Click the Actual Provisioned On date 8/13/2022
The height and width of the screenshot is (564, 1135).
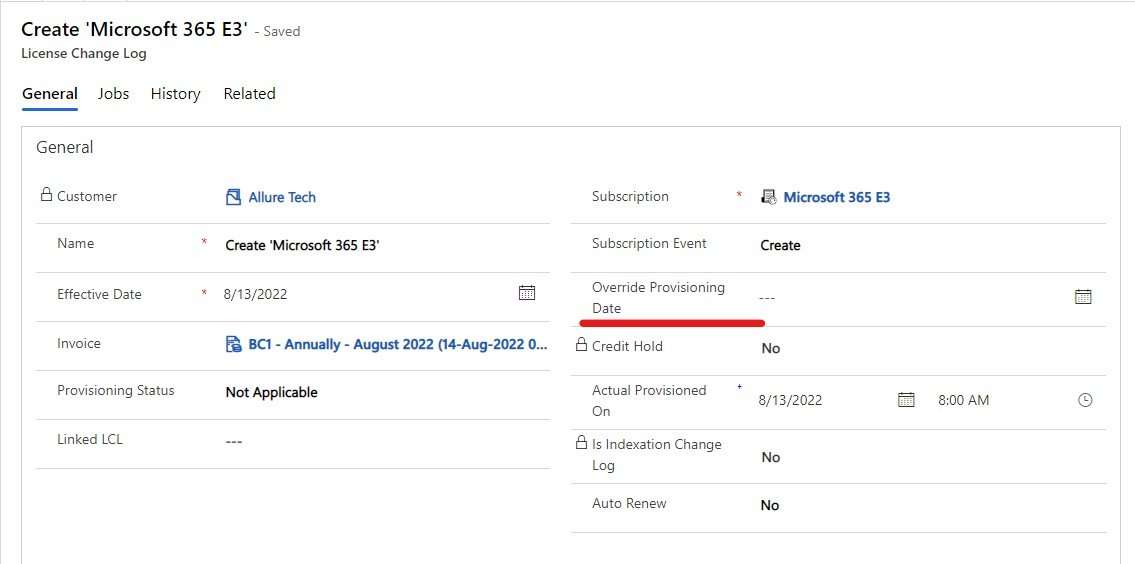[790, 400]
